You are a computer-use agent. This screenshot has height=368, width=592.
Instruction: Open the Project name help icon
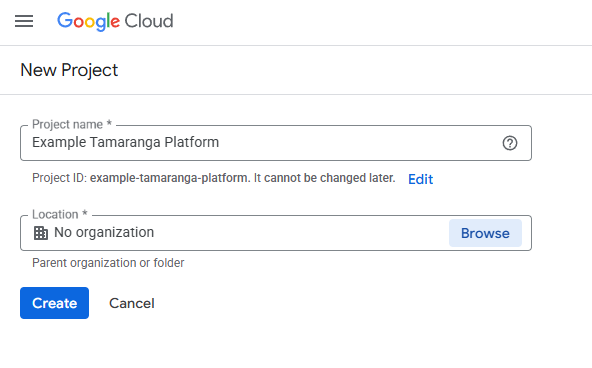[x=510, y=143]
